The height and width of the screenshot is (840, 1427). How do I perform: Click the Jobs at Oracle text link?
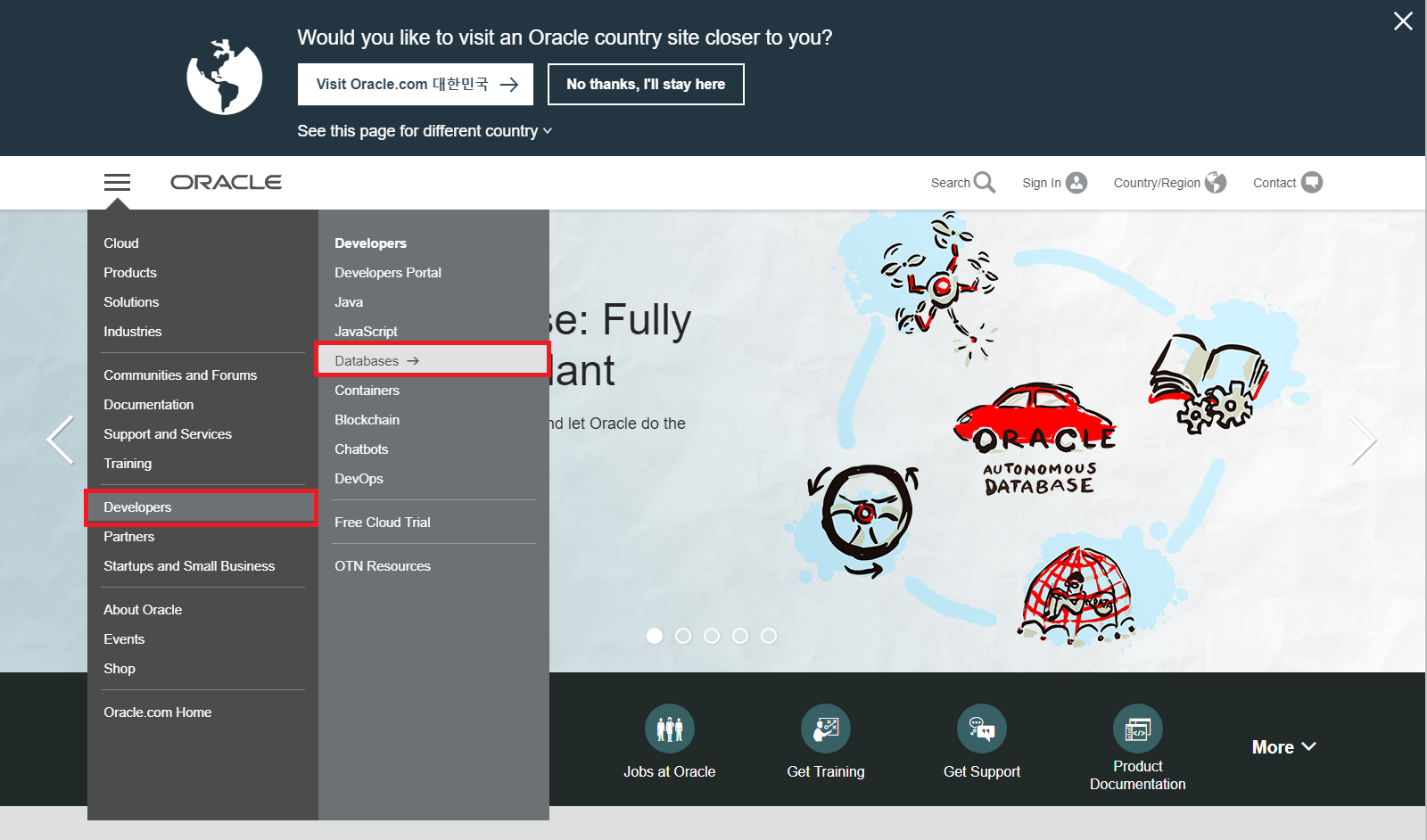[x=670, y=771]
